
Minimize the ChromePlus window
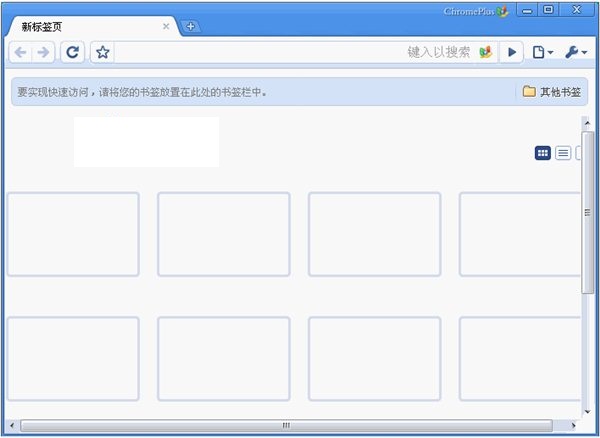coord(527,10)
